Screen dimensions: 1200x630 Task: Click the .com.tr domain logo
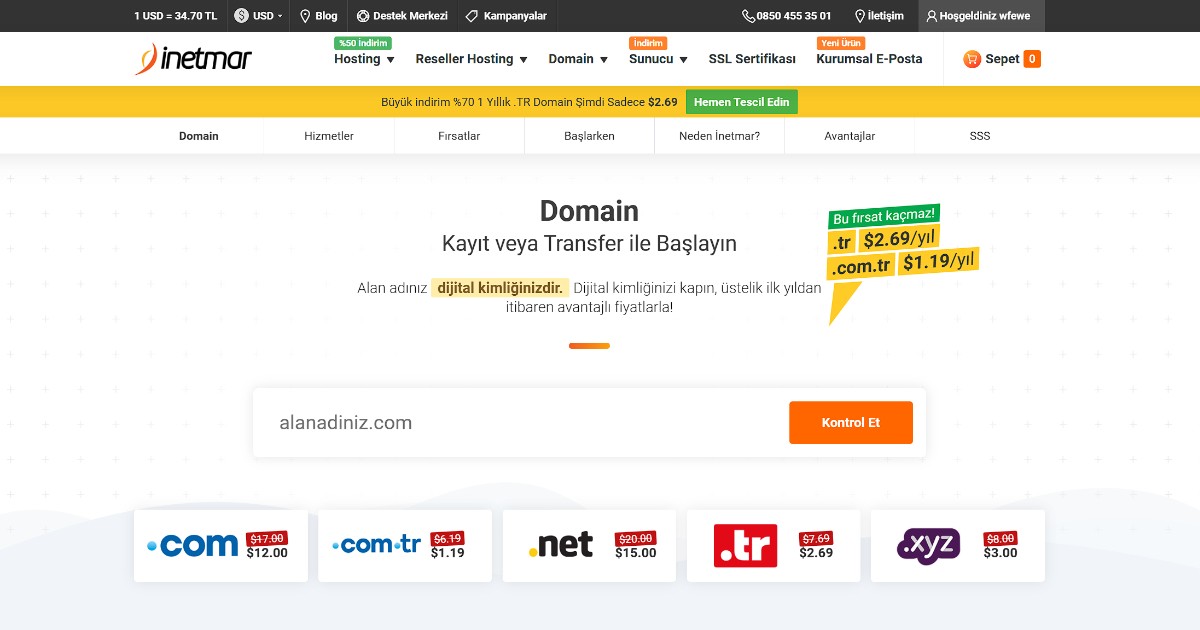pyautogui.click(x=376, y=545)
